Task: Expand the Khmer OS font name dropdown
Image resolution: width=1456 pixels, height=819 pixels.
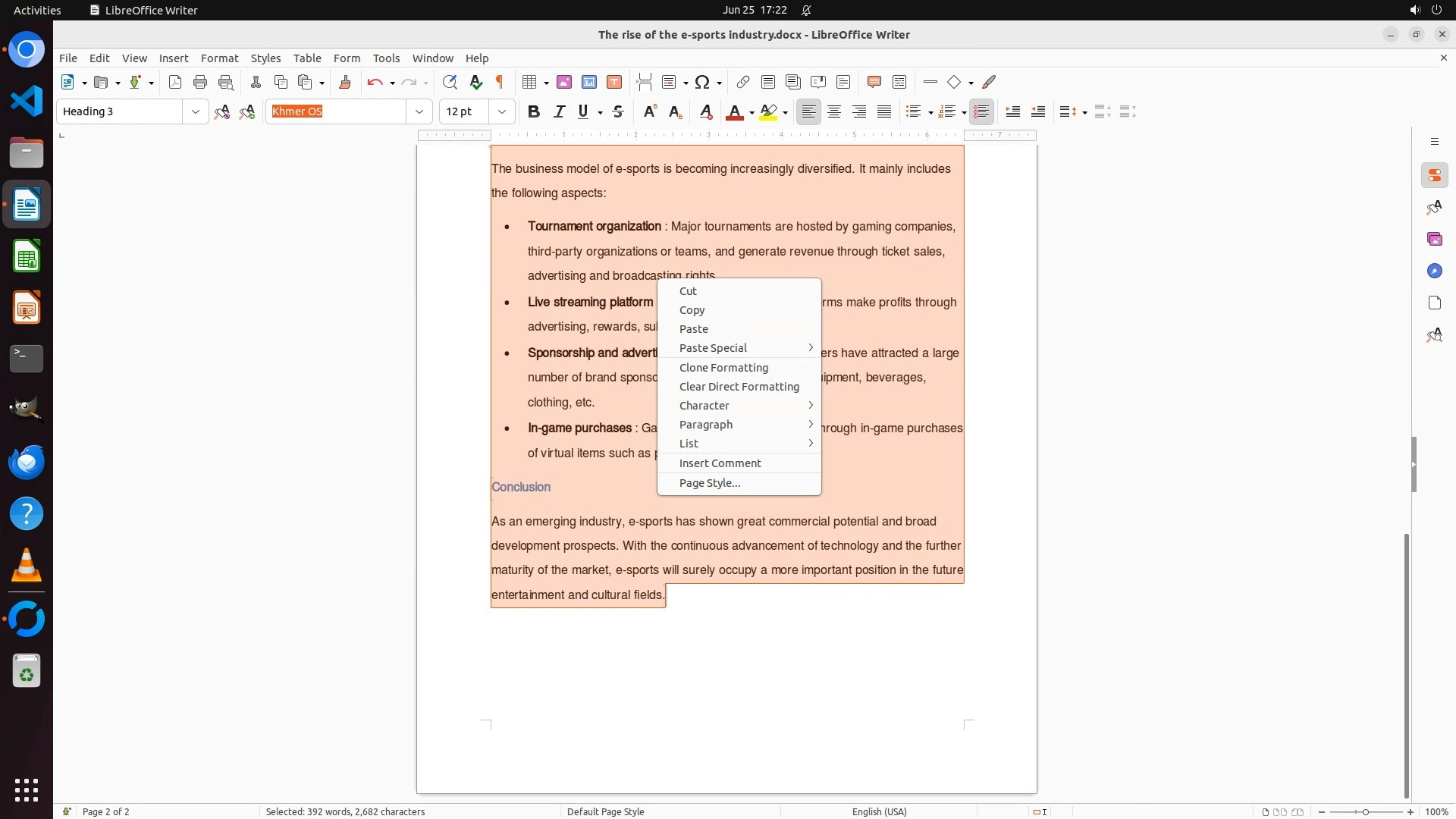Action: [419, 112]
